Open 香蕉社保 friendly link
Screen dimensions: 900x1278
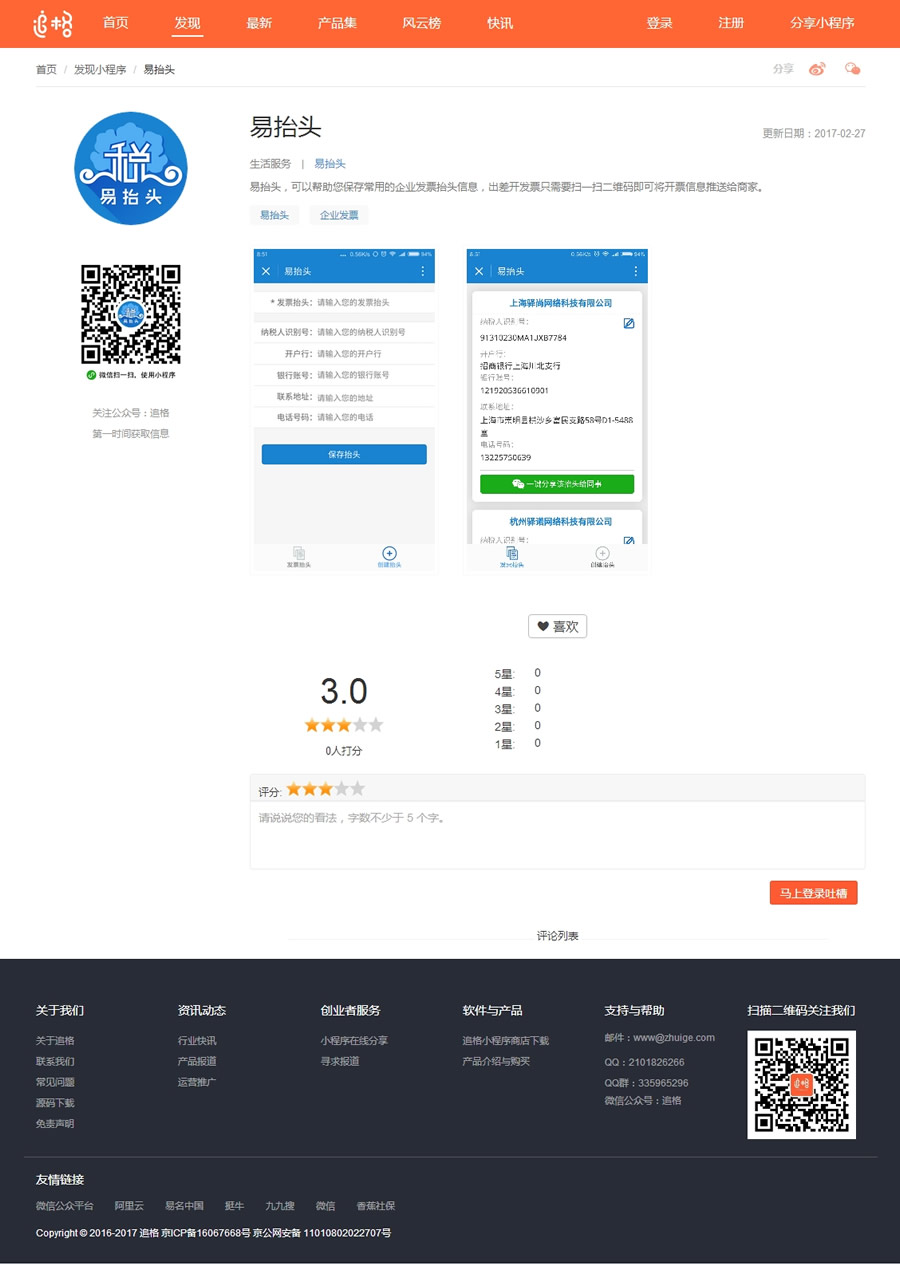pos(375,1206)
